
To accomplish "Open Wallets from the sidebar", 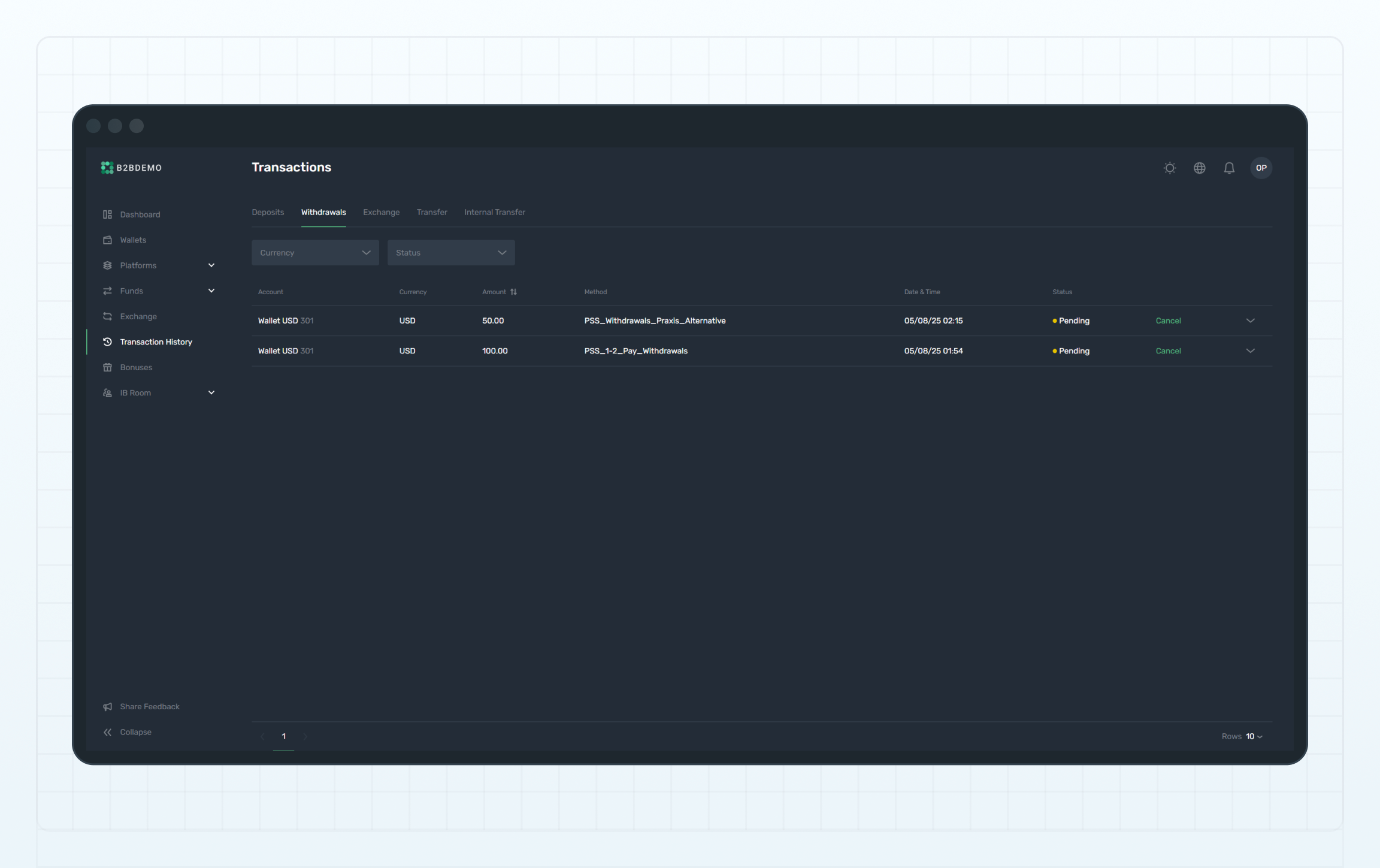I will point(132,240).
